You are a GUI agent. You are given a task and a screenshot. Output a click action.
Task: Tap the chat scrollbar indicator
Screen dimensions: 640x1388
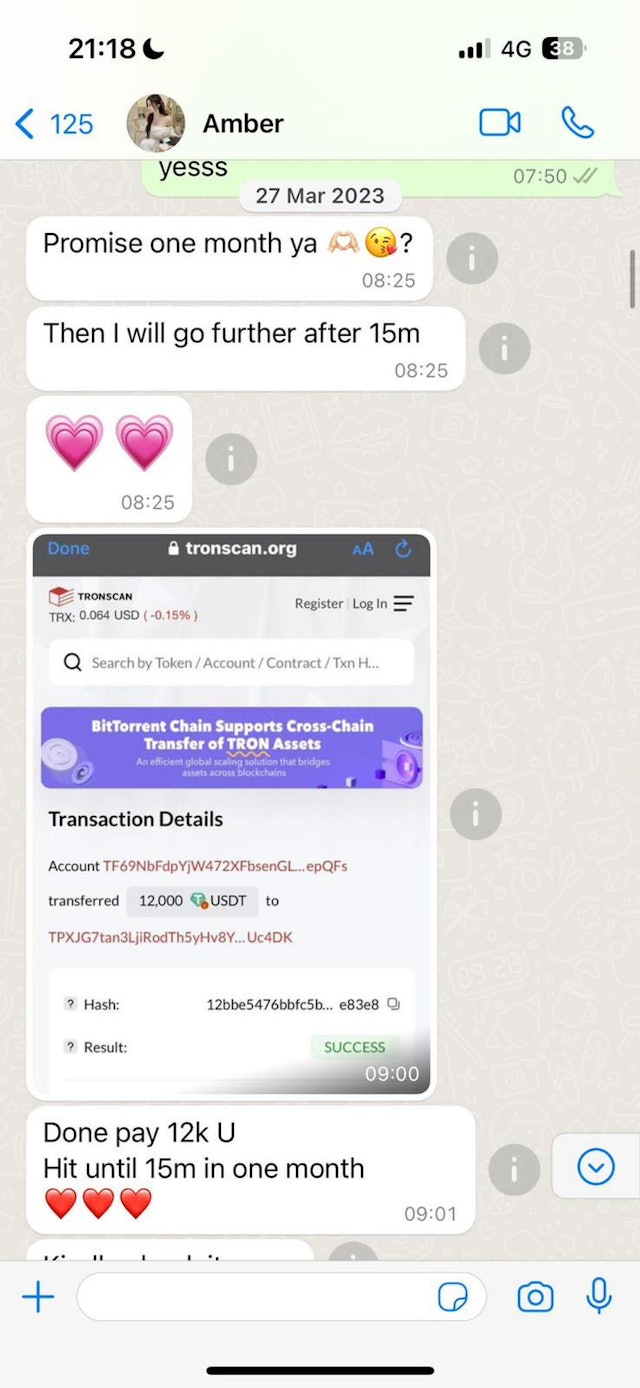[x=632, y=278]
